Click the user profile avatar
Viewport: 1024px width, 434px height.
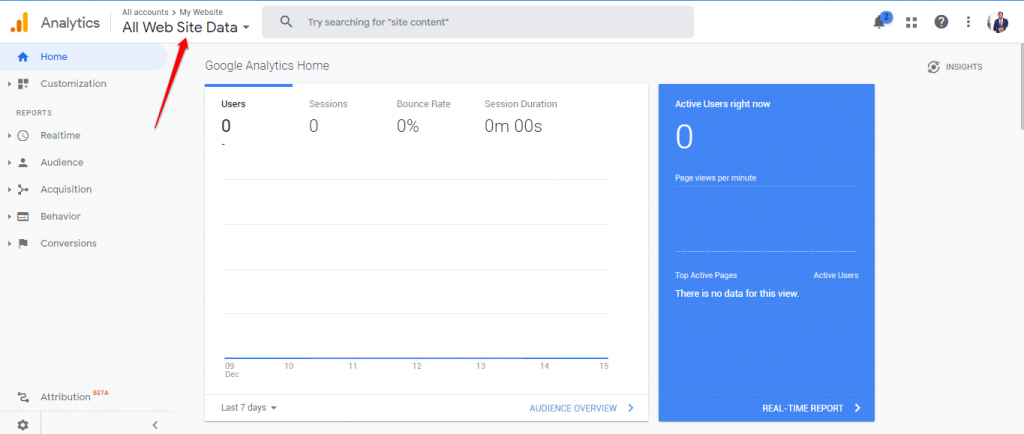coord(998,22)
